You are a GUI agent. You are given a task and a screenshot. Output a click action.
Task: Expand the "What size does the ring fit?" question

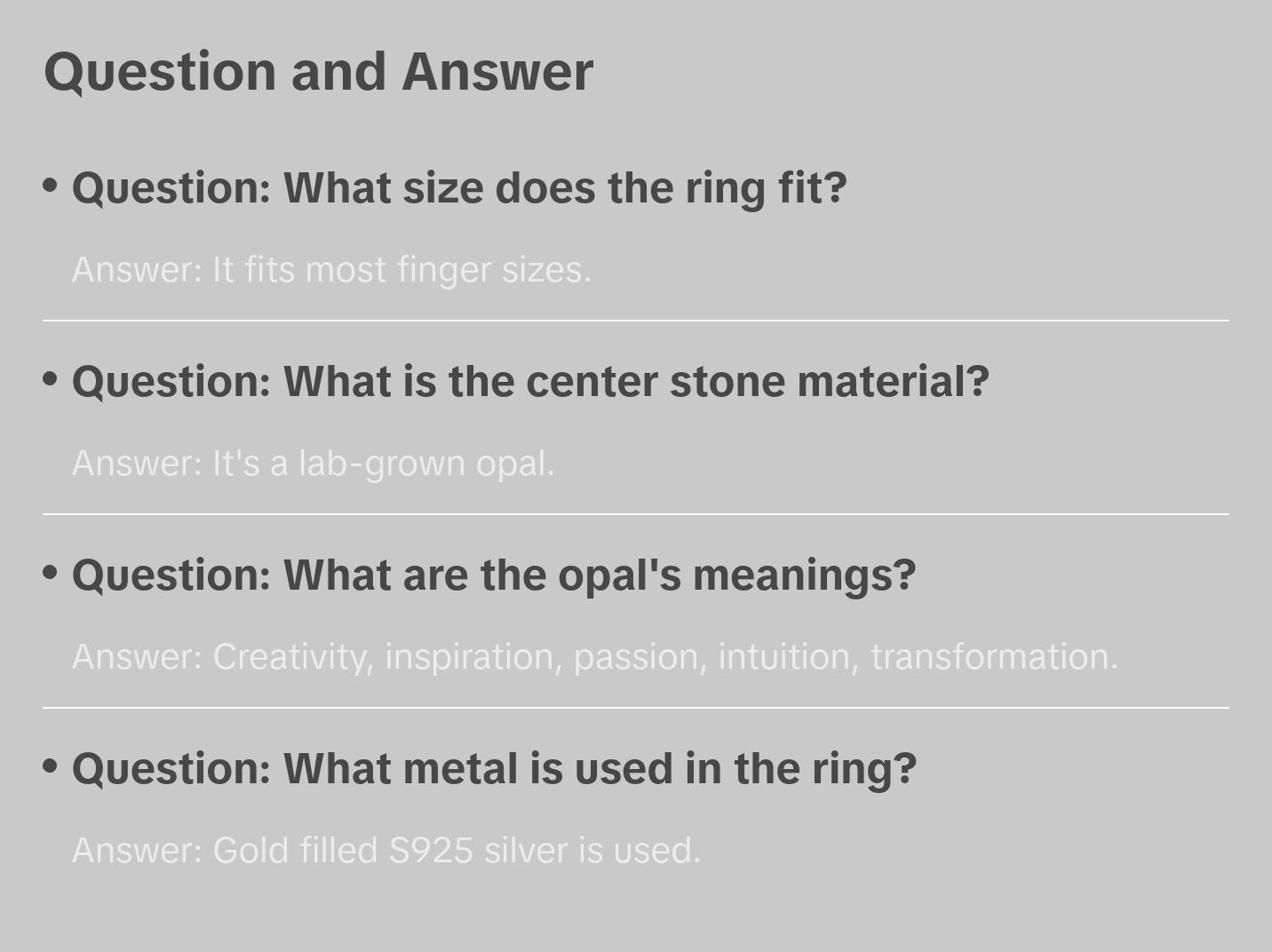[459, 188]
